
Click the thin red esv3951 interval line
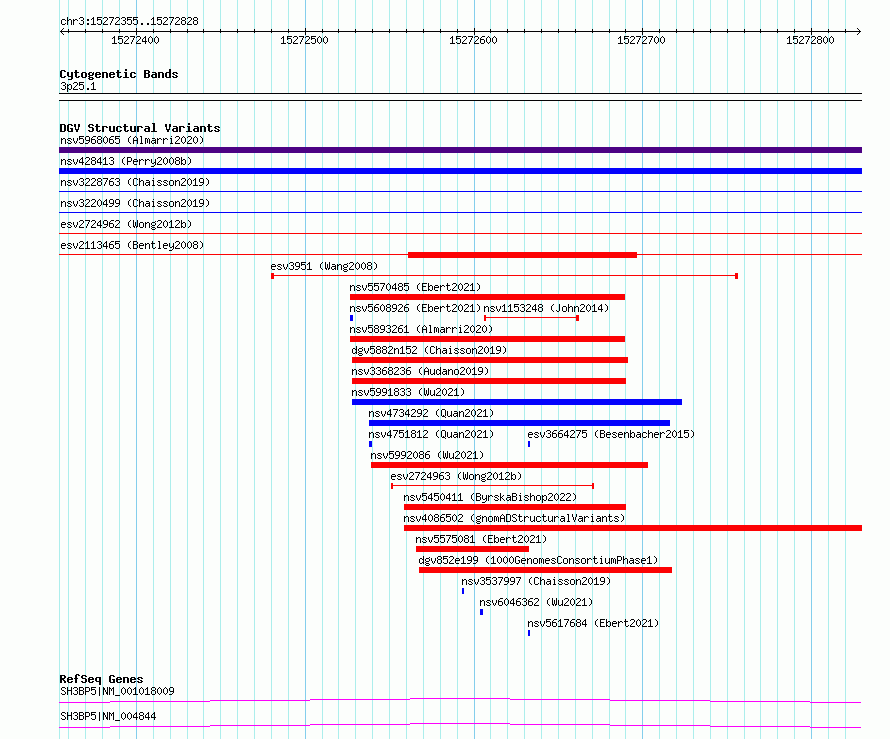(x=505, y=276)
